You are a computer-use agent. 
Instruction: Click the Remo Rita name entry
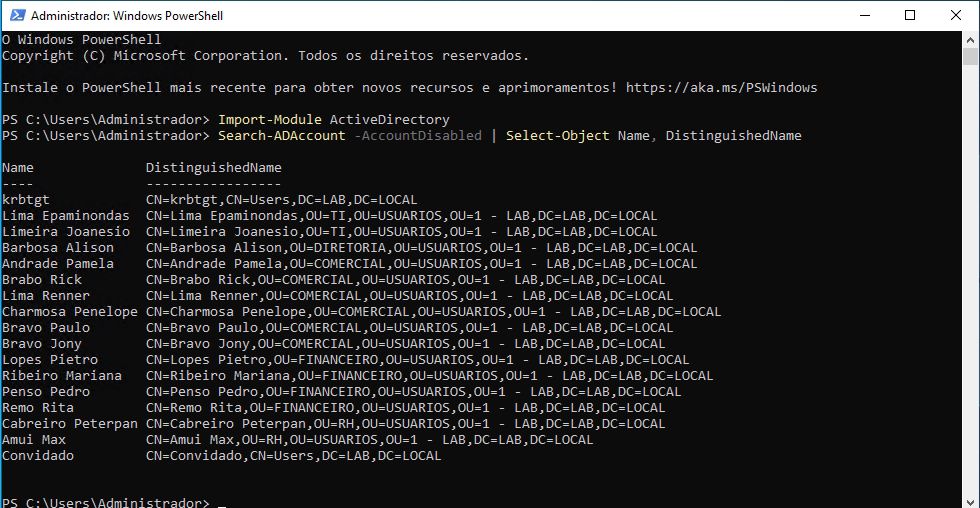click(38, 407)
